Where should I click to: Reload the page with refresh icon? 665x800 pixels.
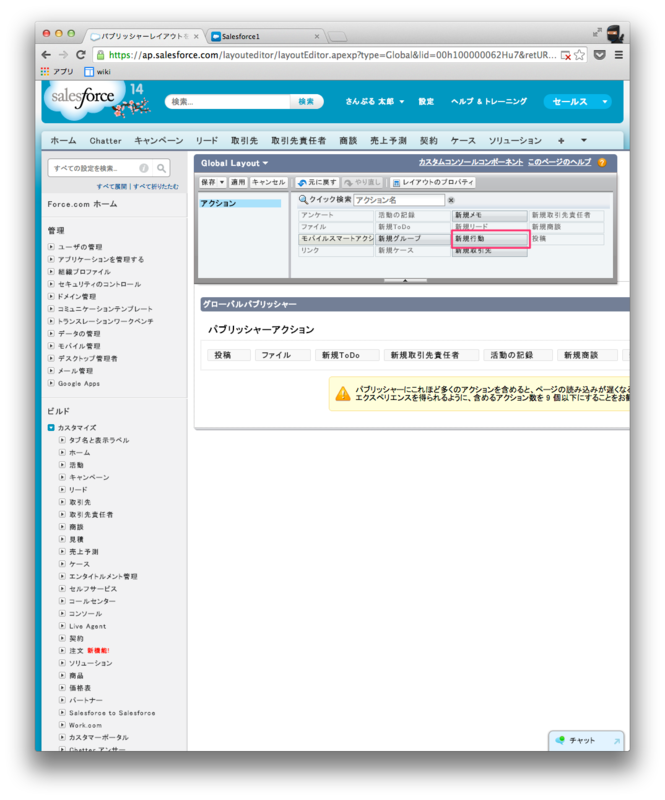pos(81,55)
